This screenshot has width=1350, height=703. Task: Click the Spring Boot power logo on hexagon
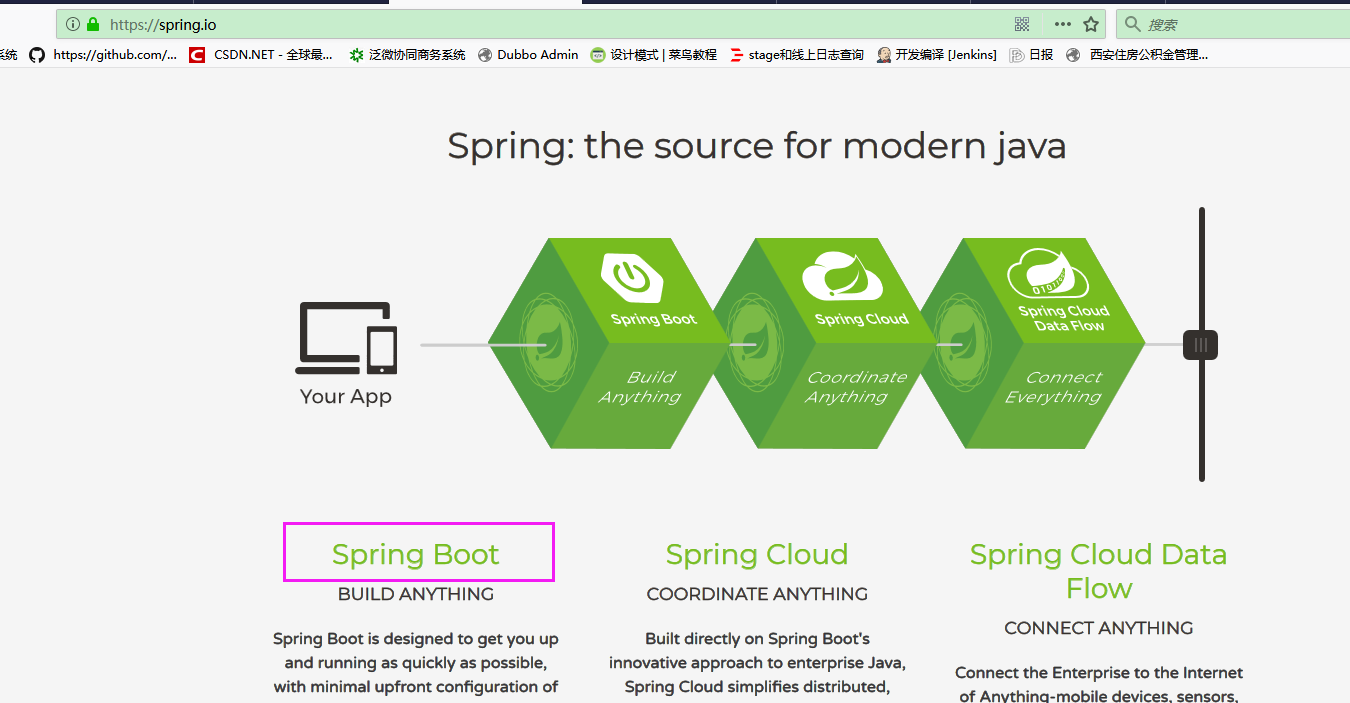point(633,277)
